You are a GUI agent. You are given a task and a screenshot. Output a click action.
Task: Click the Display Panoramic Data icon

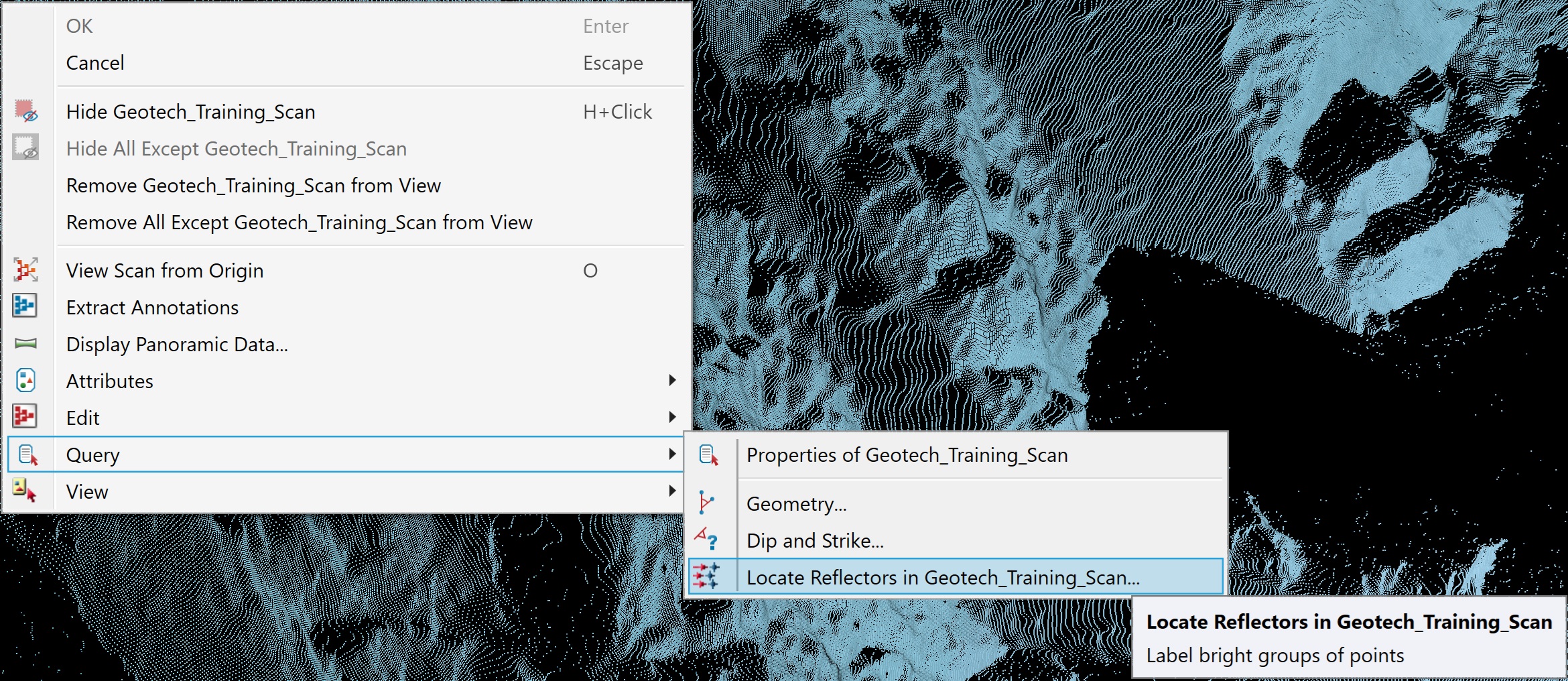pyautogui.click(x=25, y=343)
